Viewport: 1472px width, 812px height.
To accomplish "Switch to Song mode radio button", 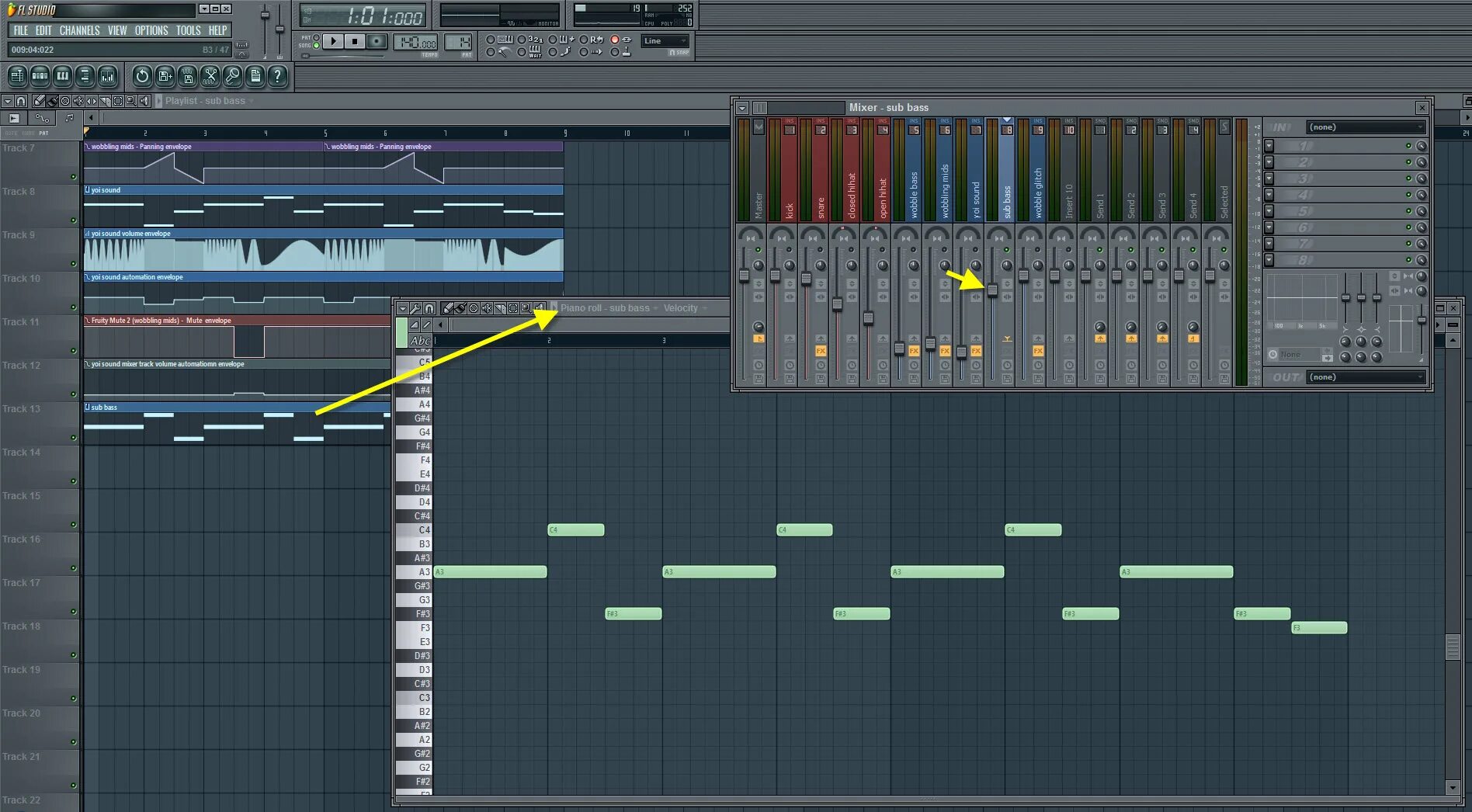I will coord(316,46).
